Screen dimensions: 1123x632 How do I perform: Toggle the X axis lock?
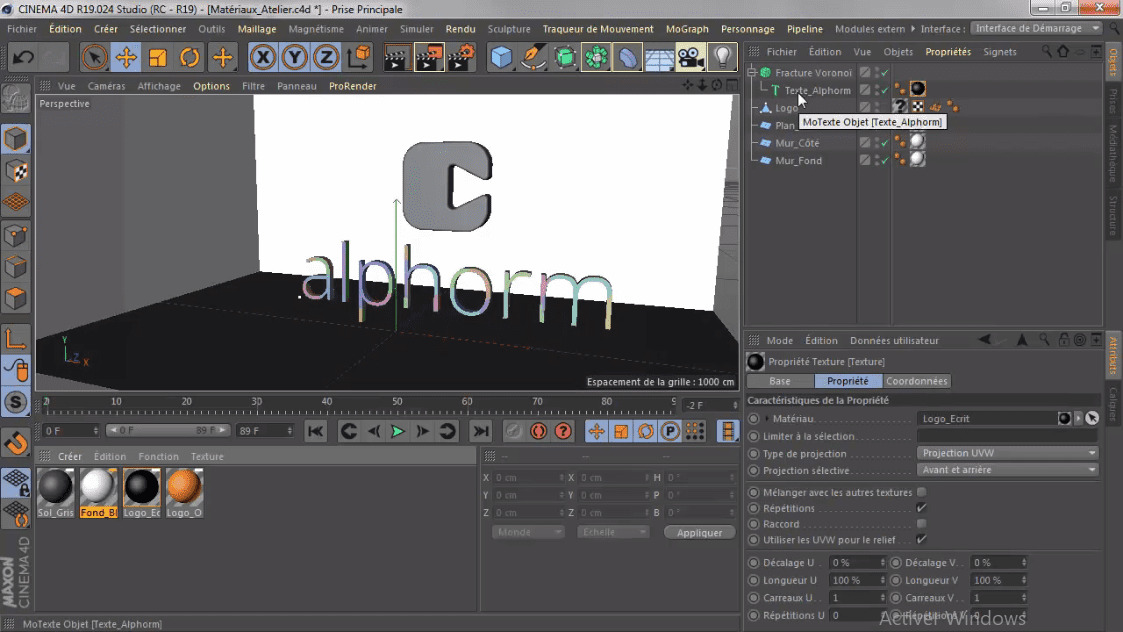point(263,57)
